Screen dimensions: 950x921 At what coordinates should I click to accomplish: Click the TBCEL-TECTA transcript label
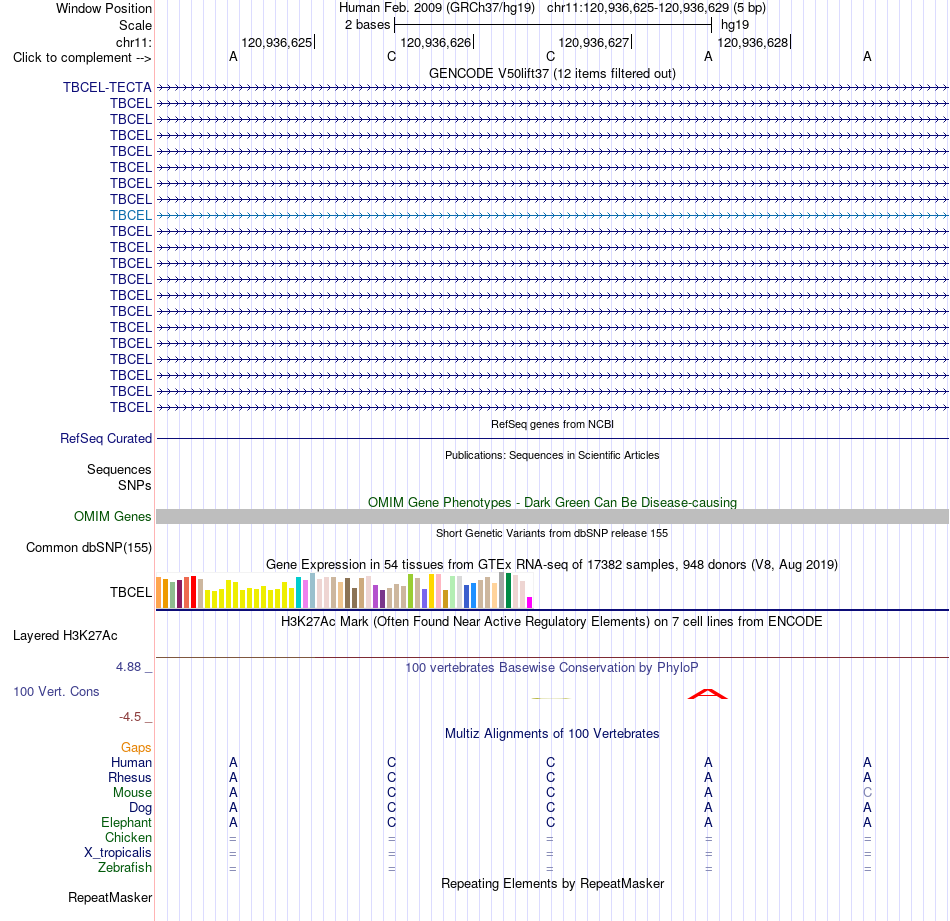[107, 87]
